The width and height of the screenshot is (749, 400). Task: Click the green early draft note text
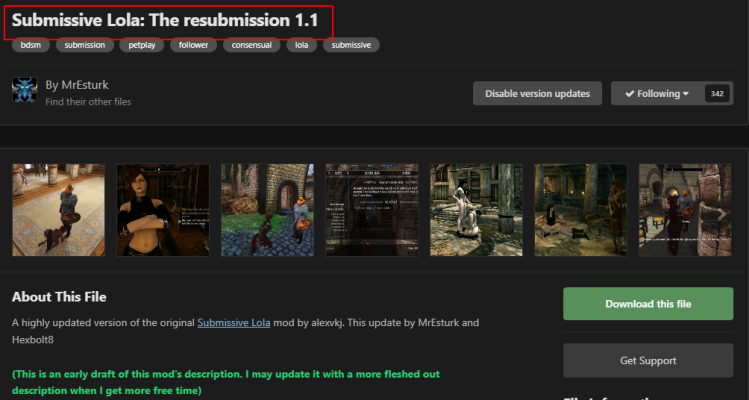point(226,382)
